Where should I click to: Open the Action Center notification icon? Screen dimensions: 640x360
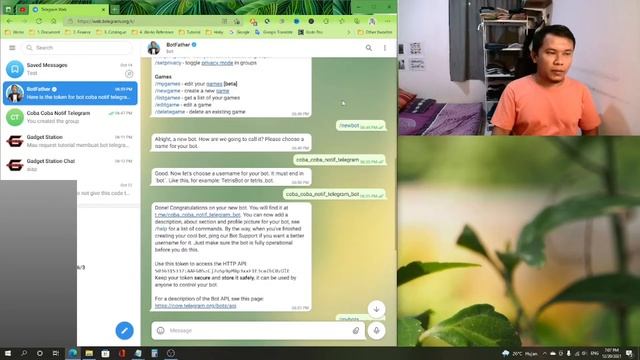pos(629,353)
